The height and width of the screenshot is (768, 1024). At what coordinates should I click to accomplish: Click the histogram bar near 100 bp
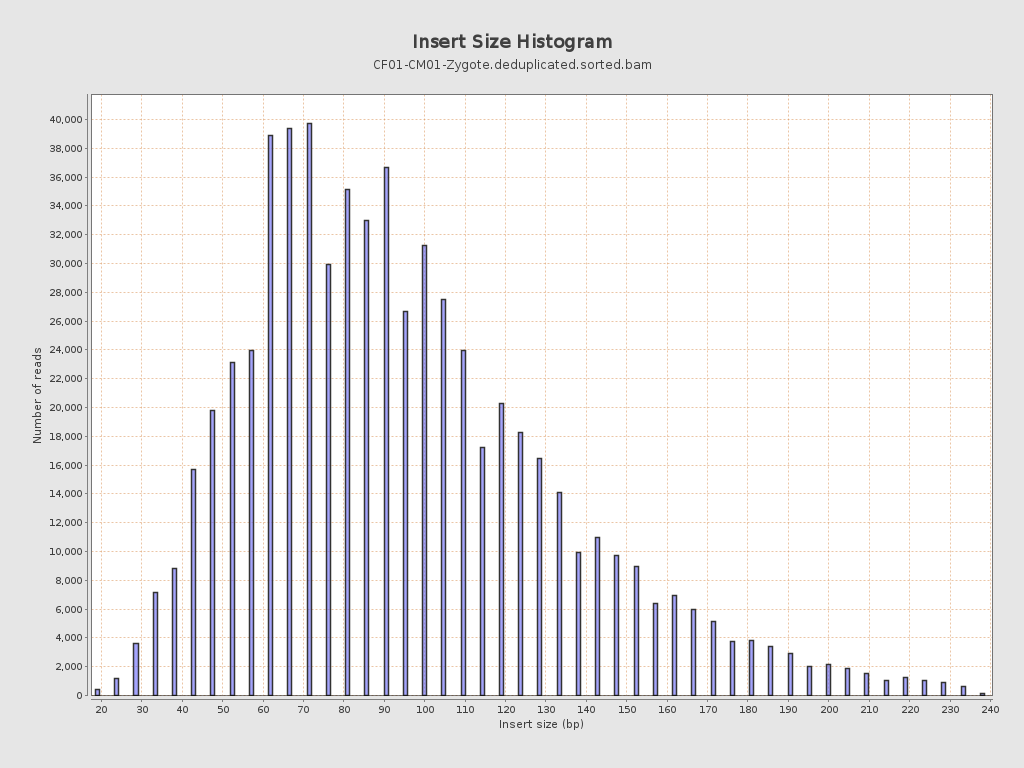click(x=424, y=470)
